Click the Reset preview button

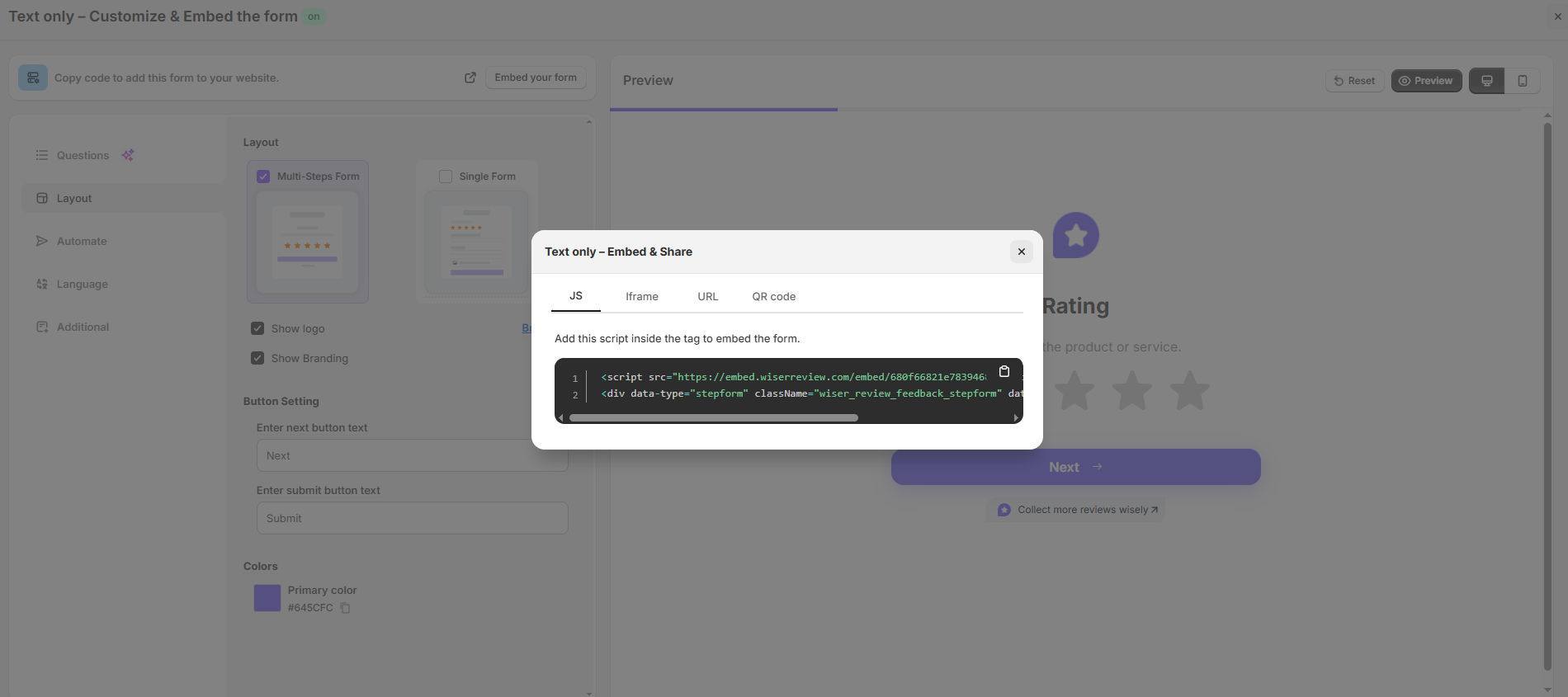click(1354, 81)
